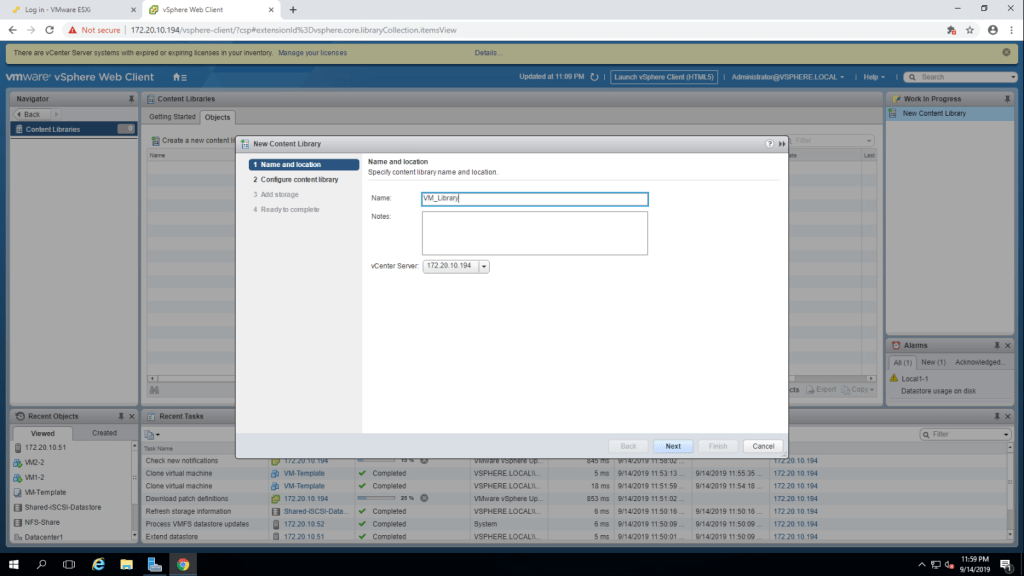Viewport: 1024px width, 576px height.
Task: Pin the Work In Progress panel
Action: coord(1007,99)
